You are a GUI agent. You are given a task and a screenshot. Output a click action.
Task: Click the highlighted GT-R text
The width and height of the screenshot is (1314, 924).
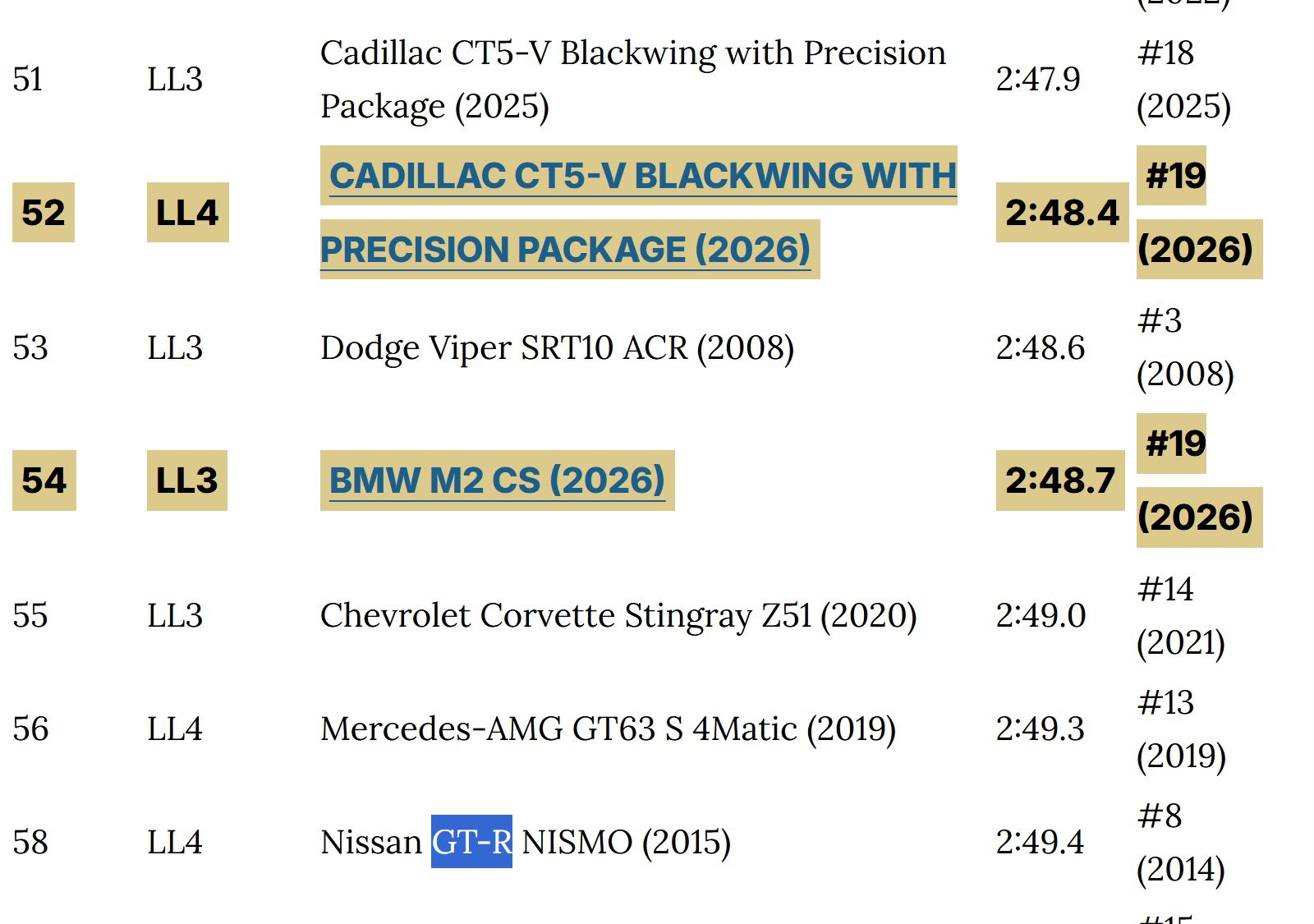tap(471, 842)
